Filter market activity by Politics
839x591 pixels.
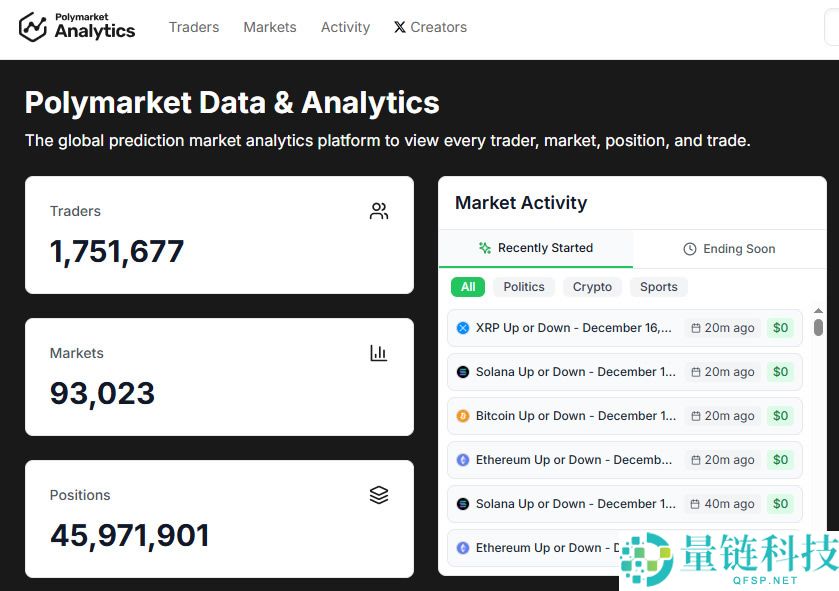tap(524, 287)
